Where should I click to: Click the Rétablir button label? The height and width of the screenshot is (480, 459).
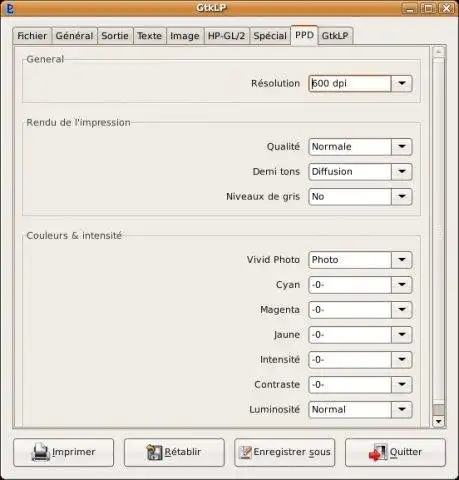click(183, 452)
